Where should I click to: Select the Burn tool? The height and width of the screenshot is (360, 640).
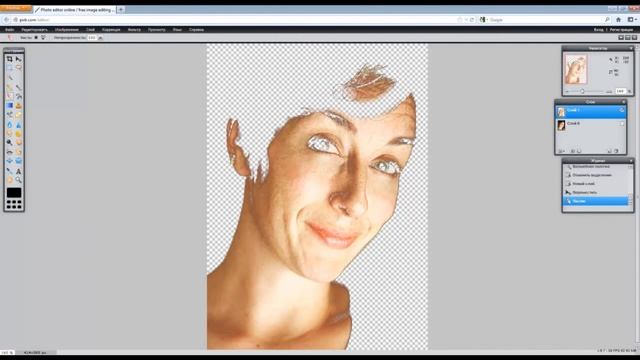[x=18, y=142]
